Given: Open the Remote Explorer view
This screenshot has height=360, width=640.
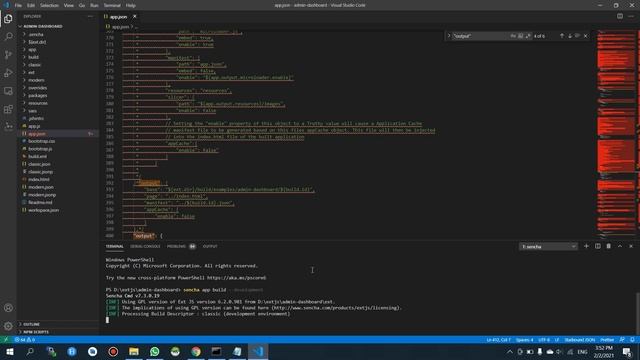Looking at the screenshot, I should click(x=8, y=91).
